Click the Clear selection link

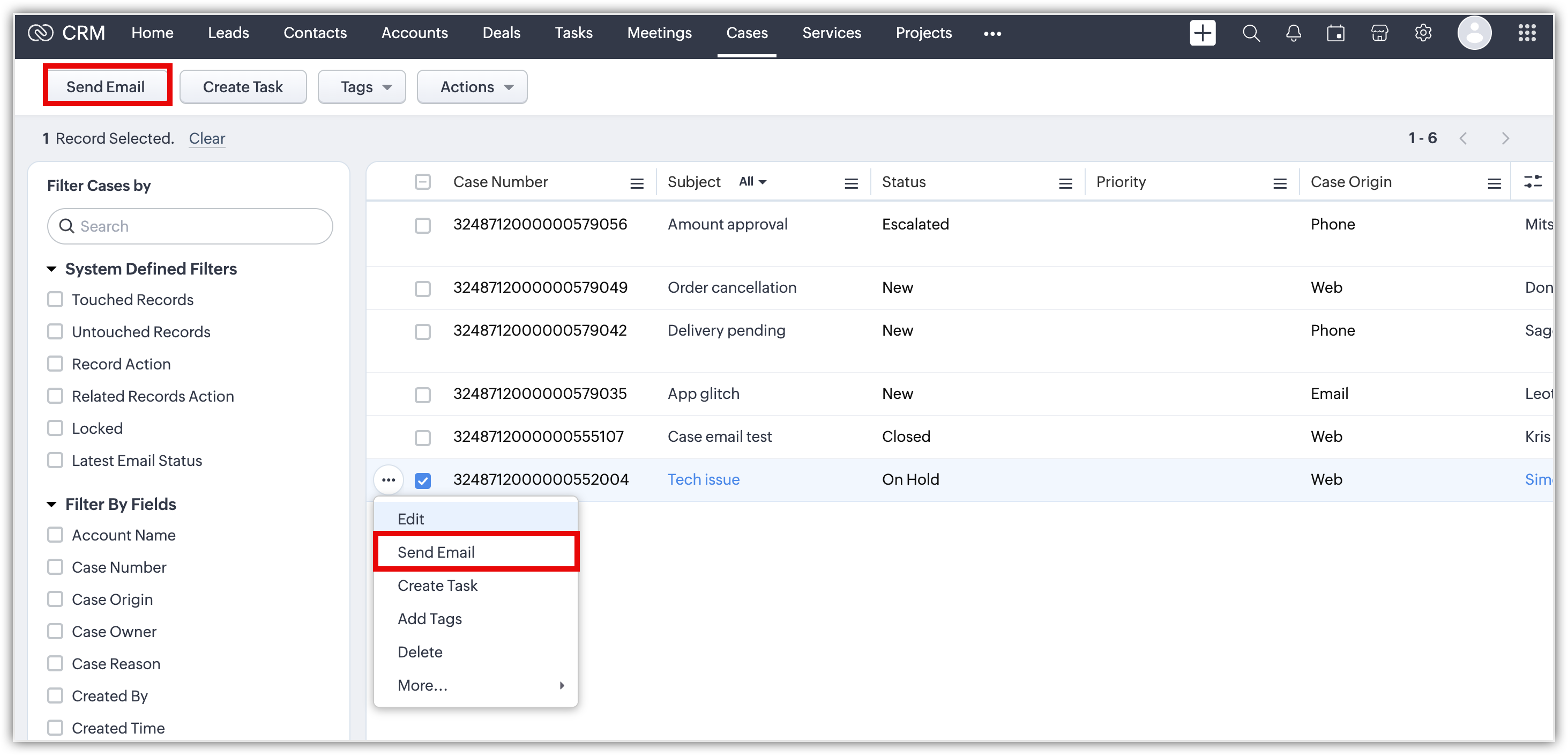(x=207, y=138)
